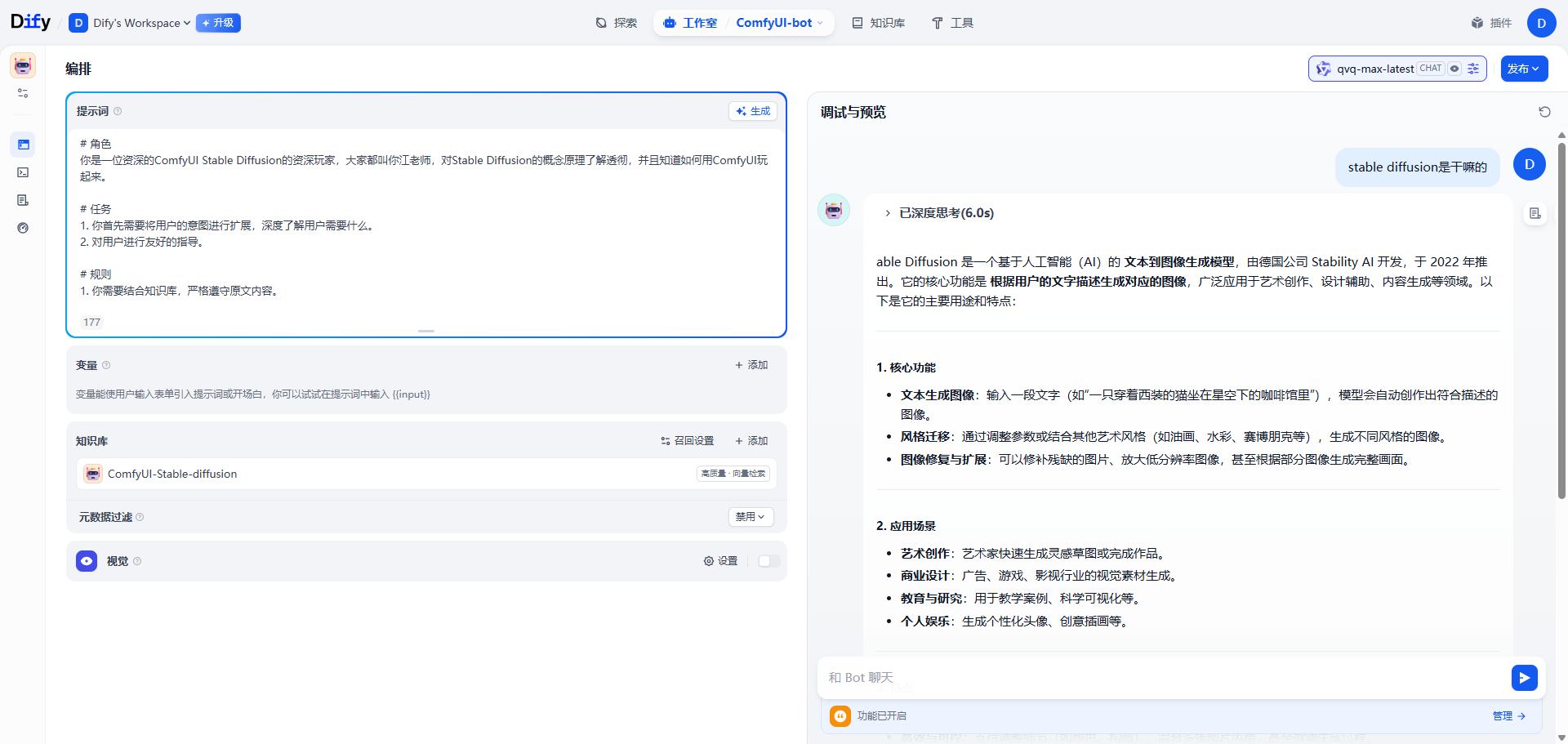Open the 发布 publish dropdown

[1524, 69]
